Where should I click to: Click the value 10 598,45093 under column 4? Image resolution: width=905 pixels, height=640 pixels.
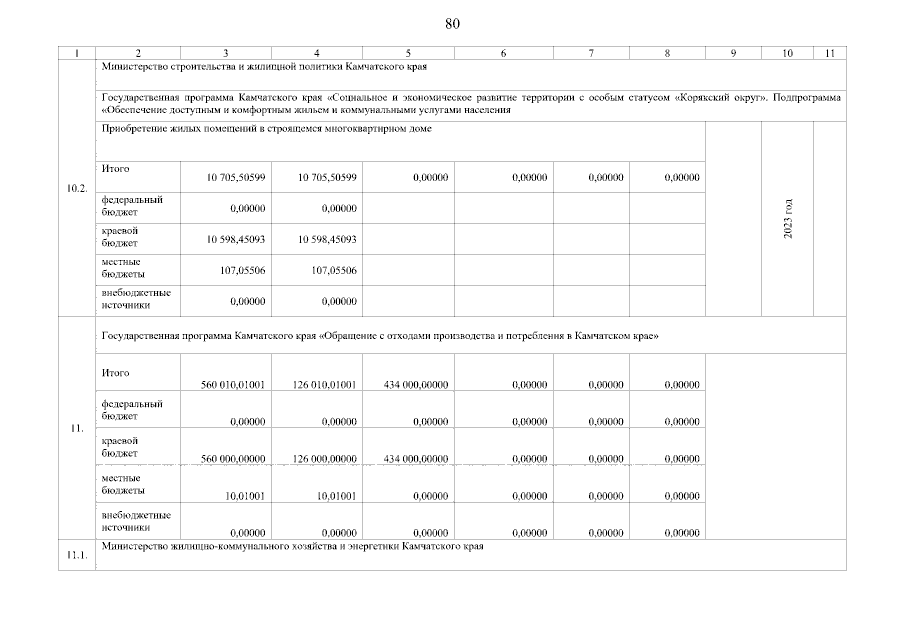(327, 239)
